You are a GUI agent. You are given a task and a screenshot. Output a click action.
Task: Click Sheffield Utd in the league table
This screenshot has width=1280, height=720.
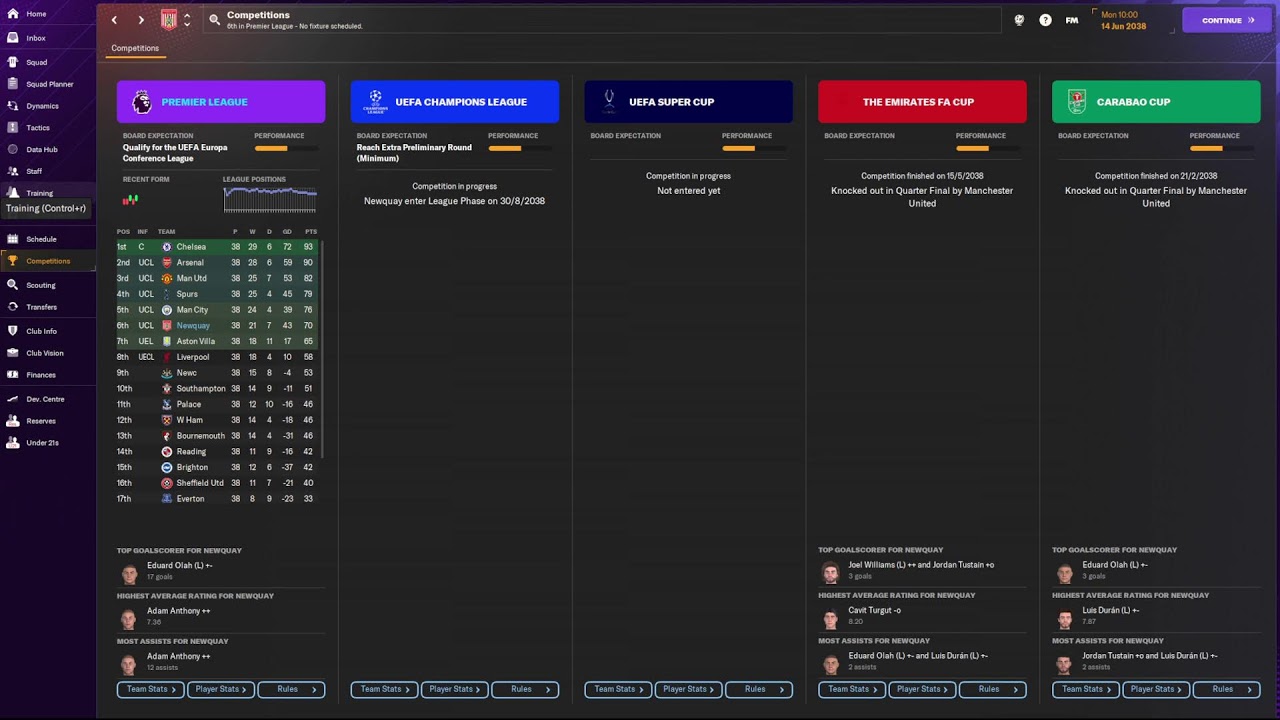(200, 483)
